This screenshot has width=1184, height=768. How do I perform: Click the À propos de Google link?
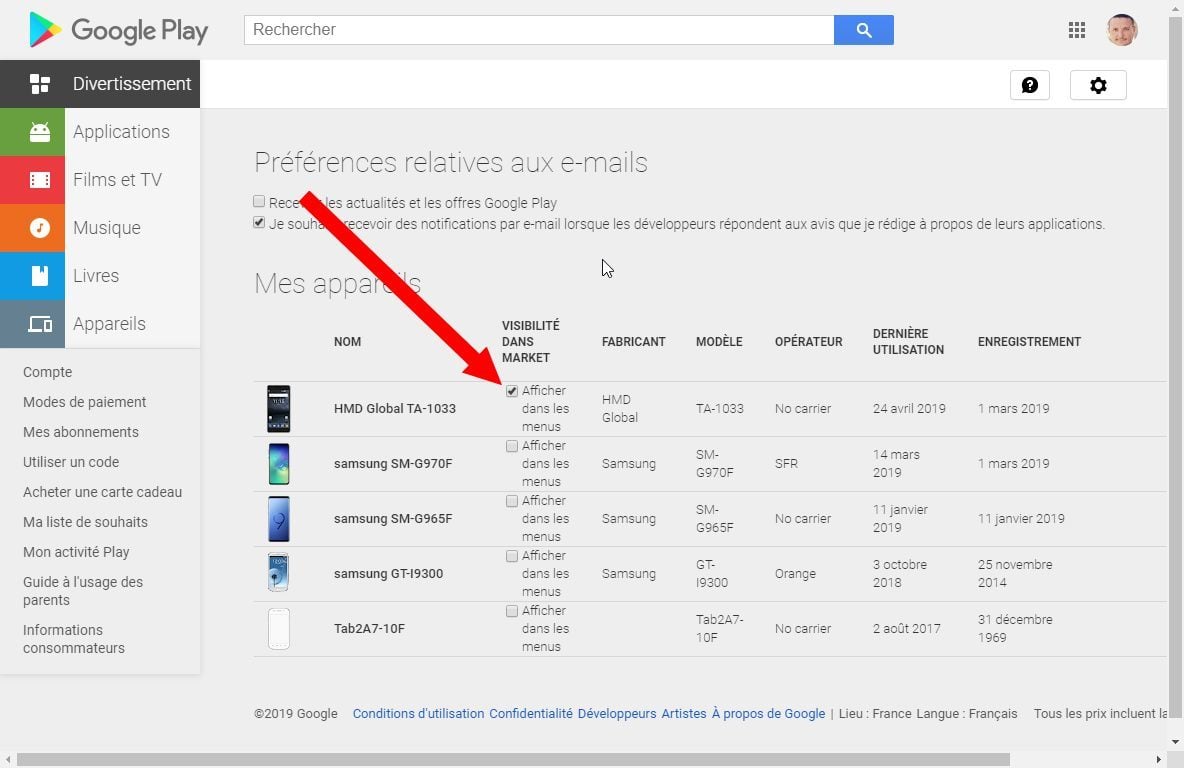[x=769, y=714]
